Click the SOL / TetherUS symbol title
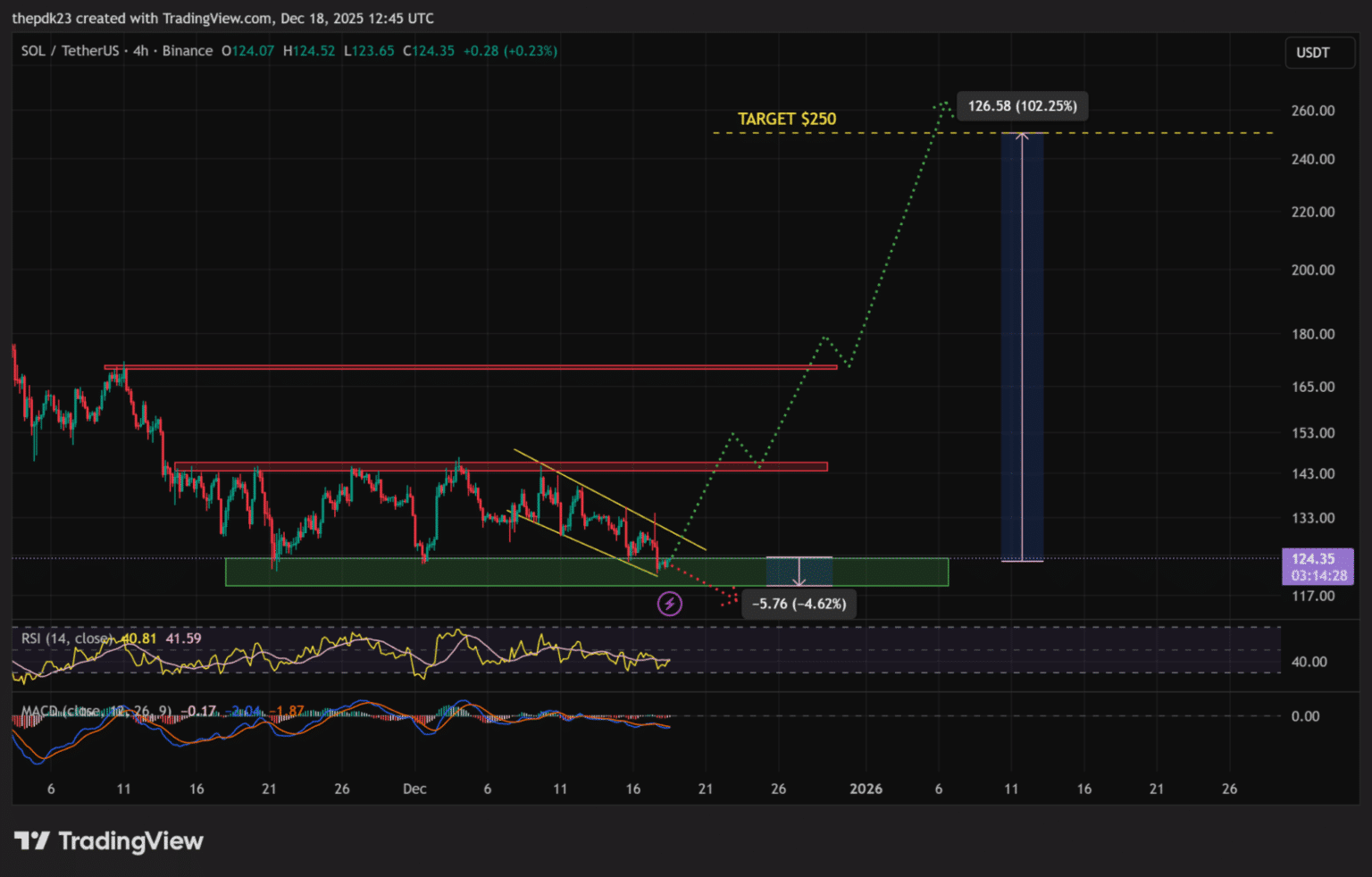The height and width of the screenshot is (877, 1372). (70, 51)
